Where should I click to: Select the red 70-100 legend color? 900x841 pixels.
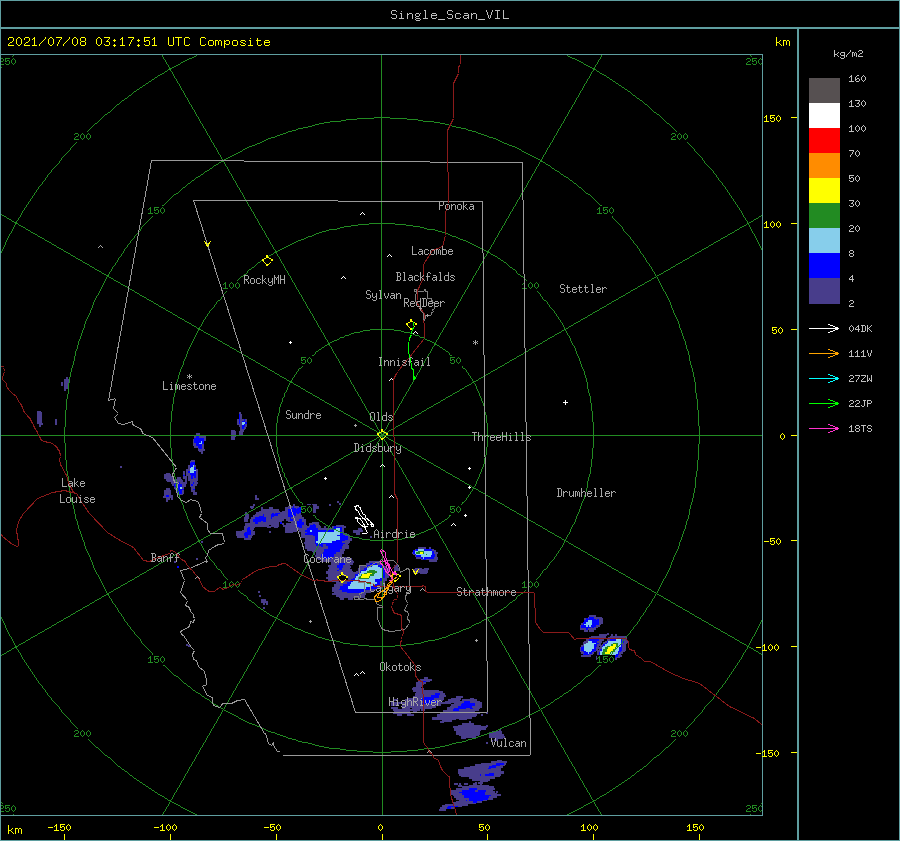(x=824, y=141)
